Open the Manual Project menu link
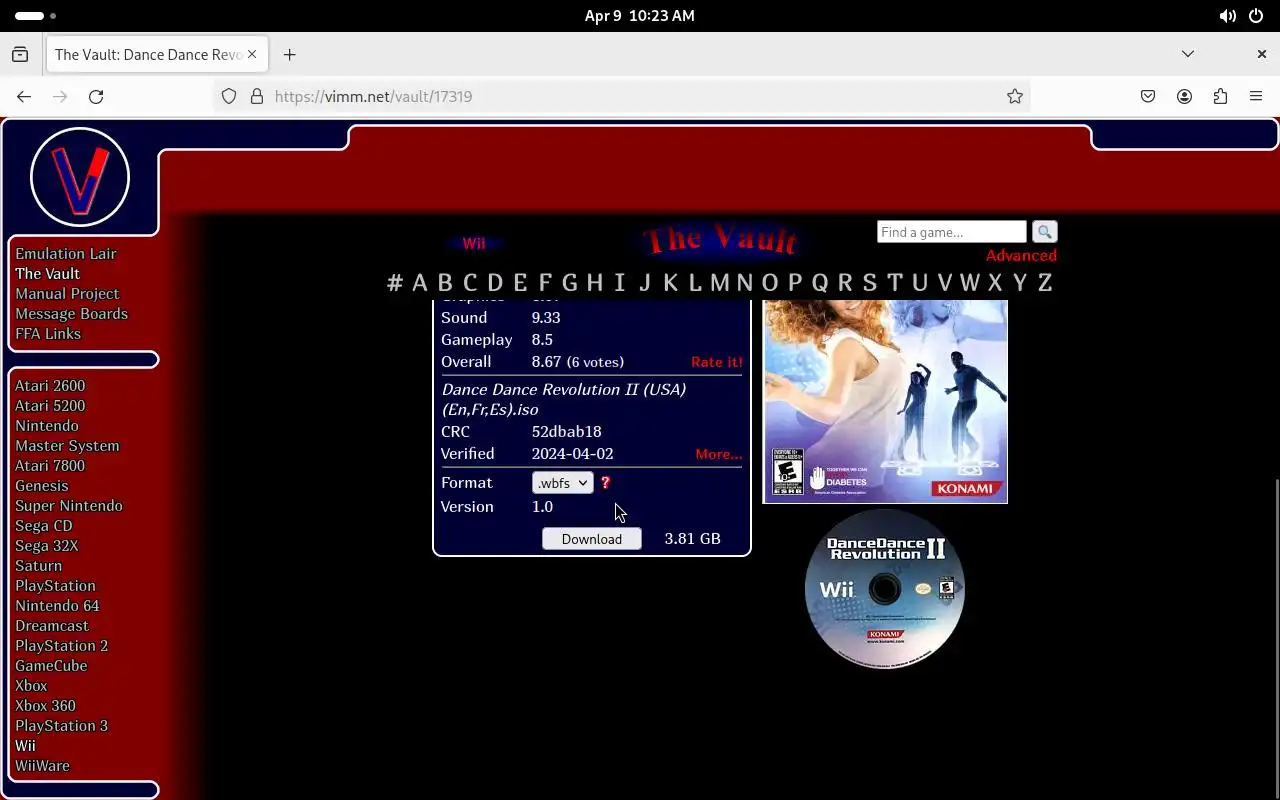 coord(67,293)
